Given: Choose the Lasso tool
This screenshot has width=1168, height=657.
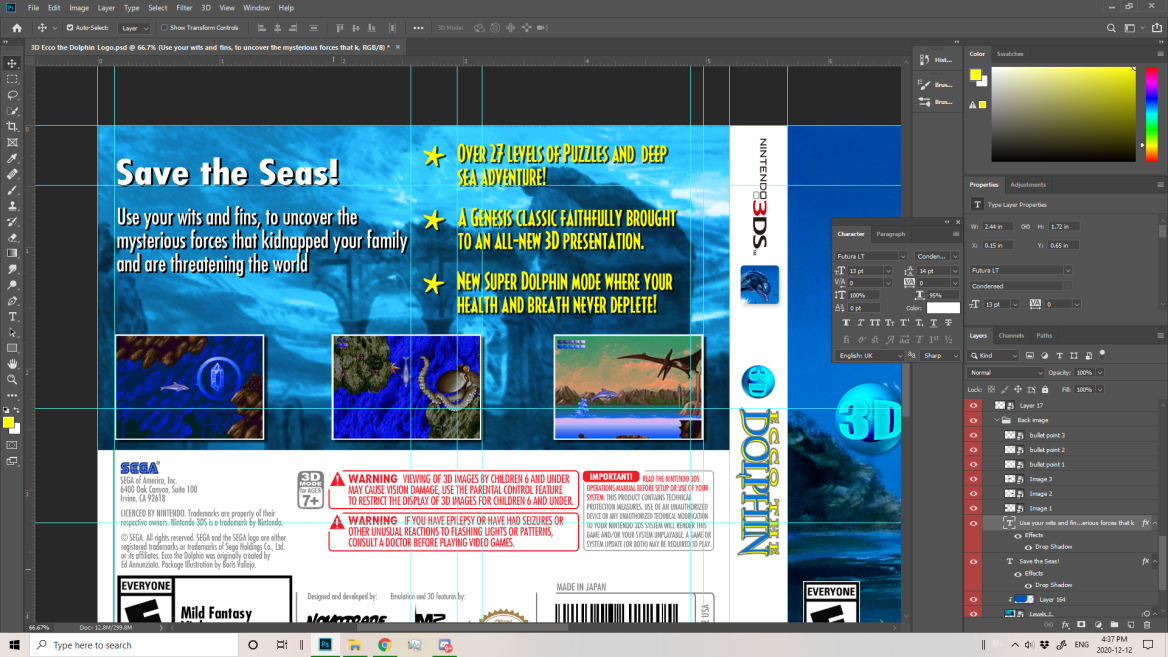Looking at the screenshot, I should tap(12, 95).
